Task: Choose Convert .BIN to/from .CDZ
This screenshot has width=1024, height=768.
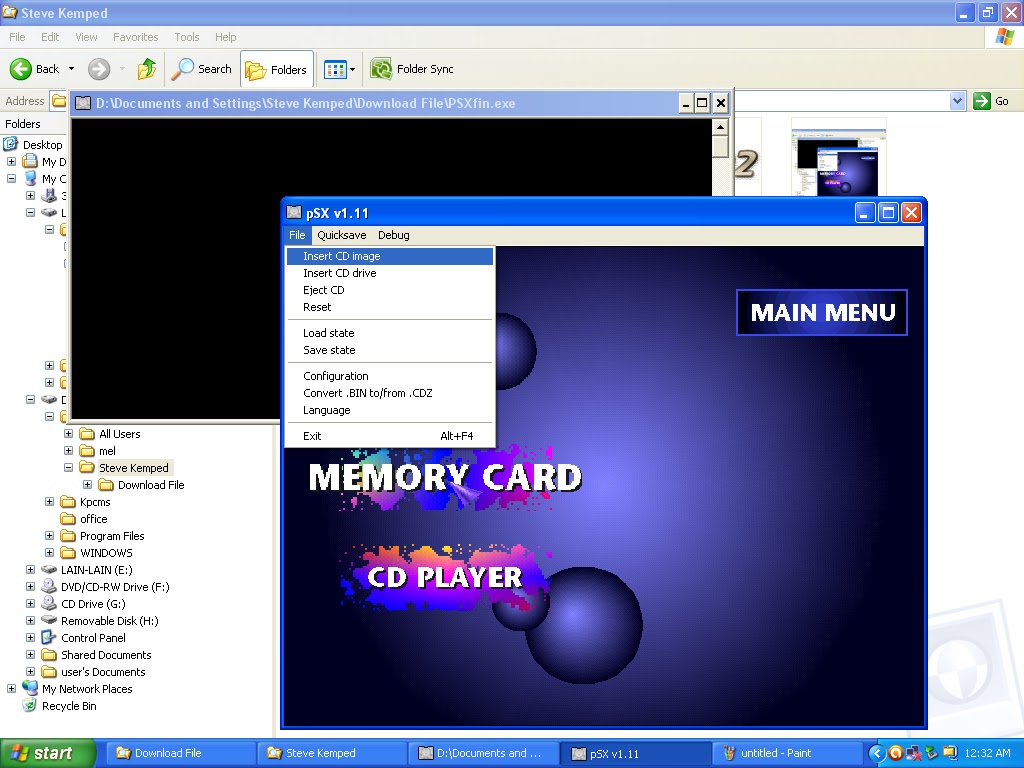Action: (x=389, y=393)
